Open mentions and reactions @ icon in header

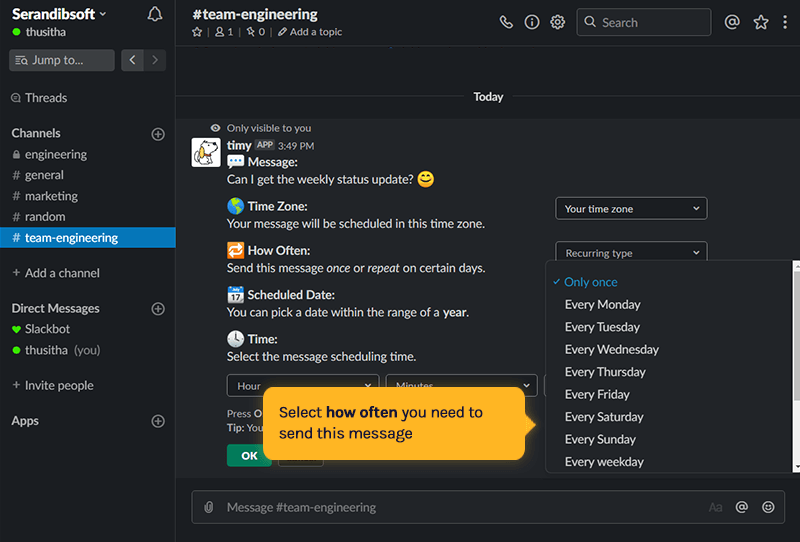[732, 22]
